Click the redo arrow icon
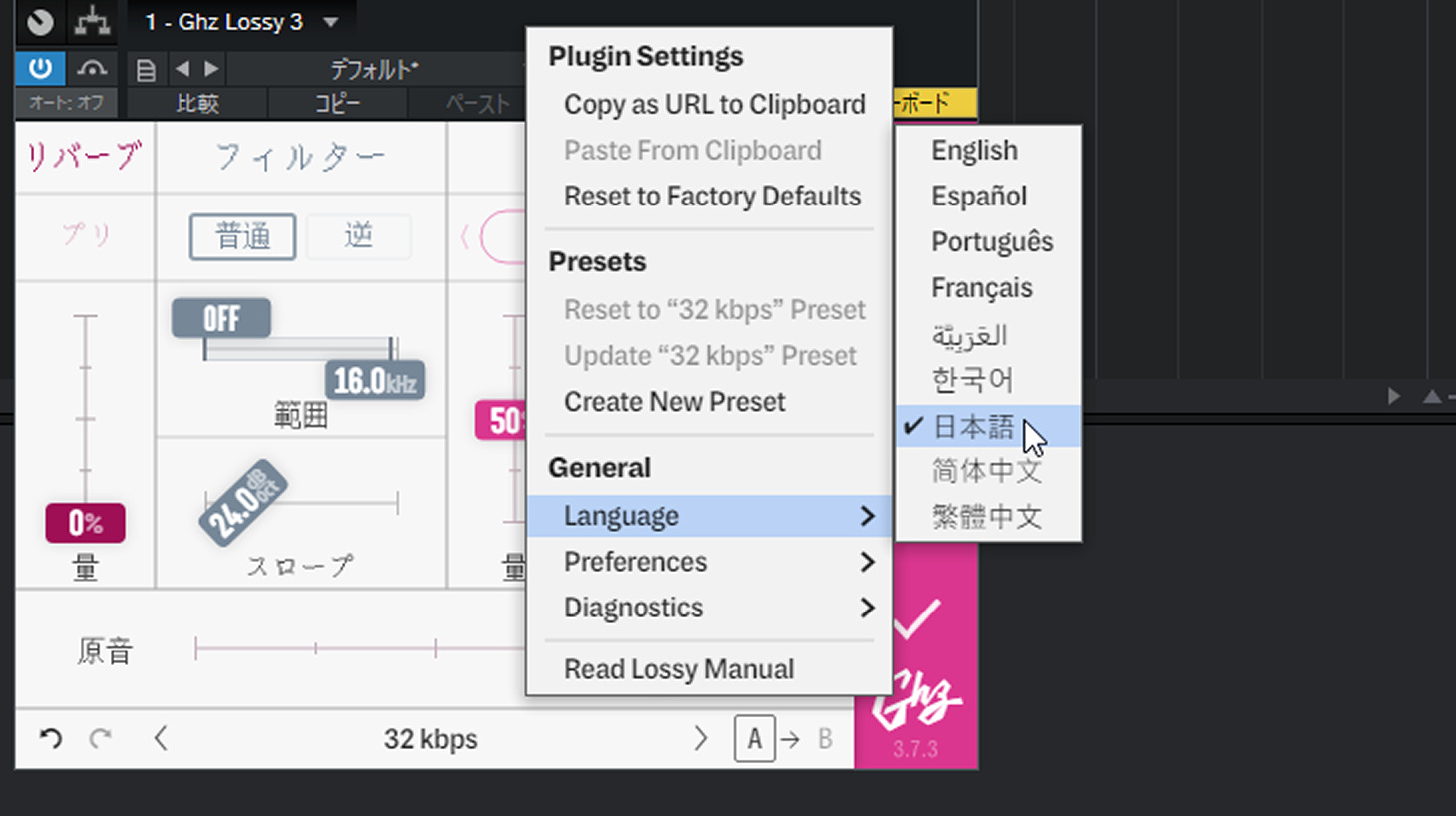The width and height of the screenshot is (1456, 816). click(x=100, y=738)
